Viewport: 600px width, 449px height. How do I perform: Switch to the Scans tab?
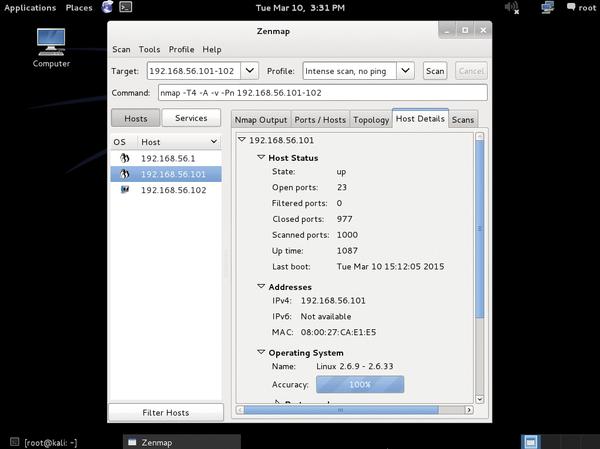click(x=463, y=120)
